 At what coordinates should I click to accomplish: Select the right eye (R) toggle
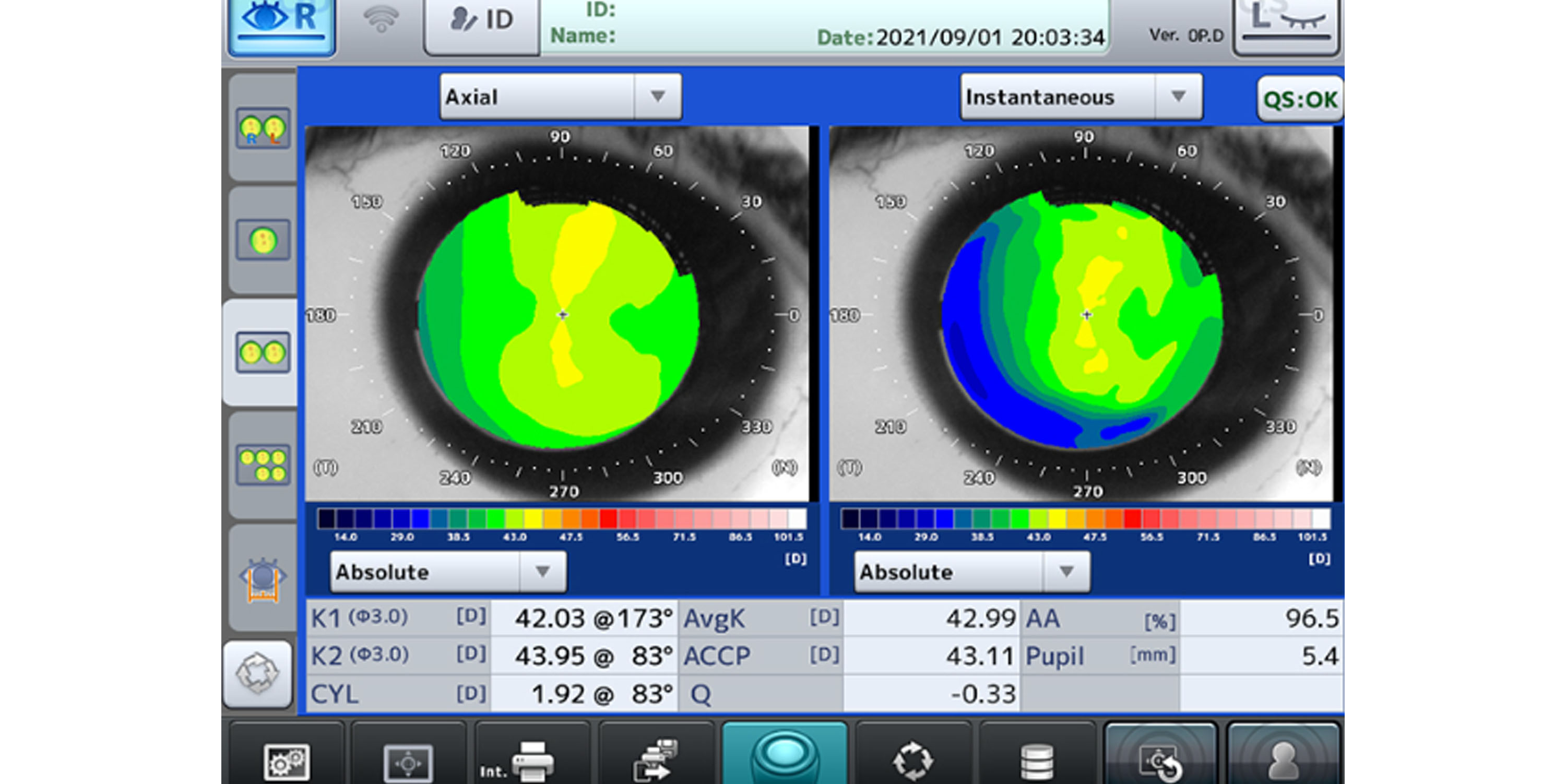click(x=281, y=25)
